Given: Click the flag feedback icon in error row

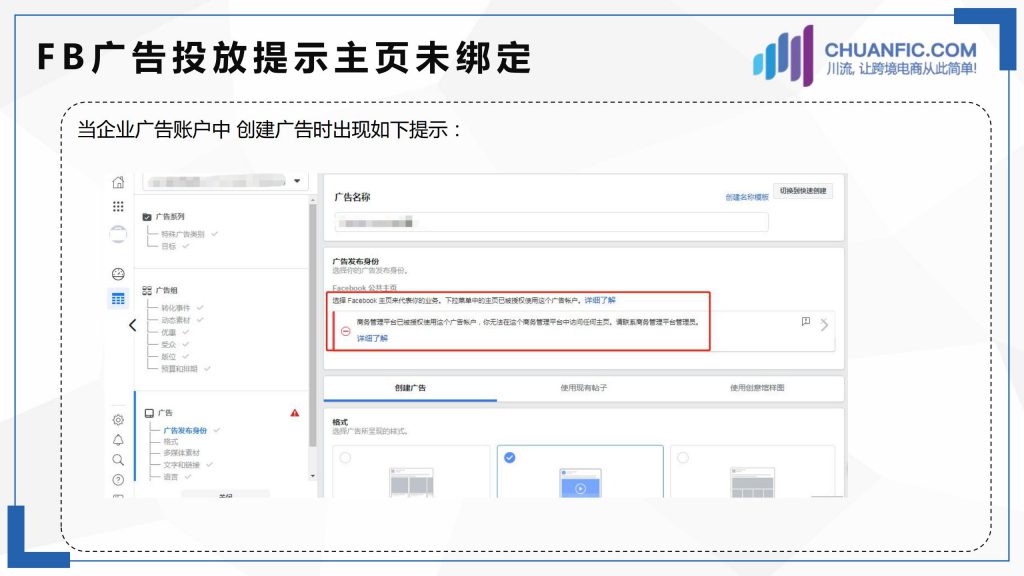Looking at the screenshot, I should [x=806, y=321].
